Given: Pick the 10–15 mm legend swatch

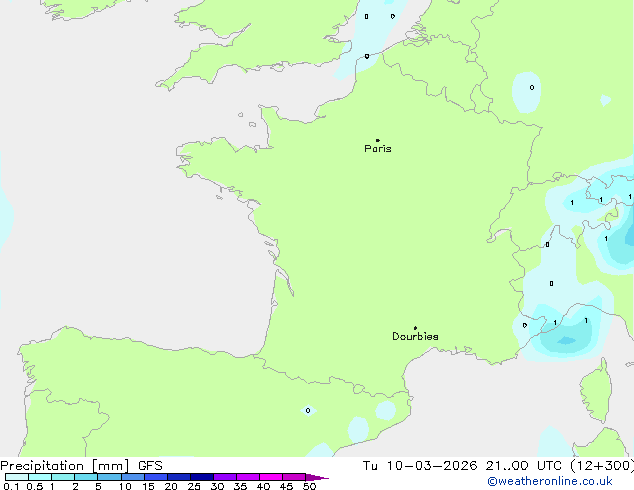Looking at the screenshot, I should (x=132, y=477).
